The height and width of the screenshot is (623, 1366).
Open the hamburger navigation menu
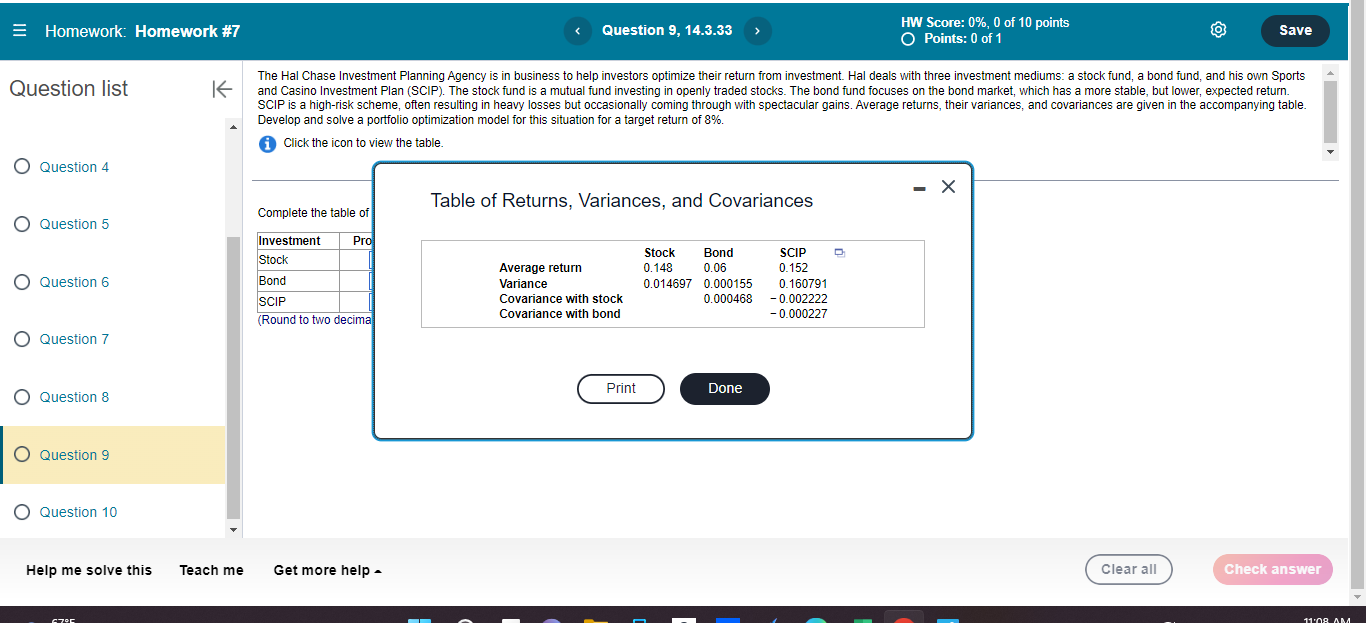tap(19, 30)
